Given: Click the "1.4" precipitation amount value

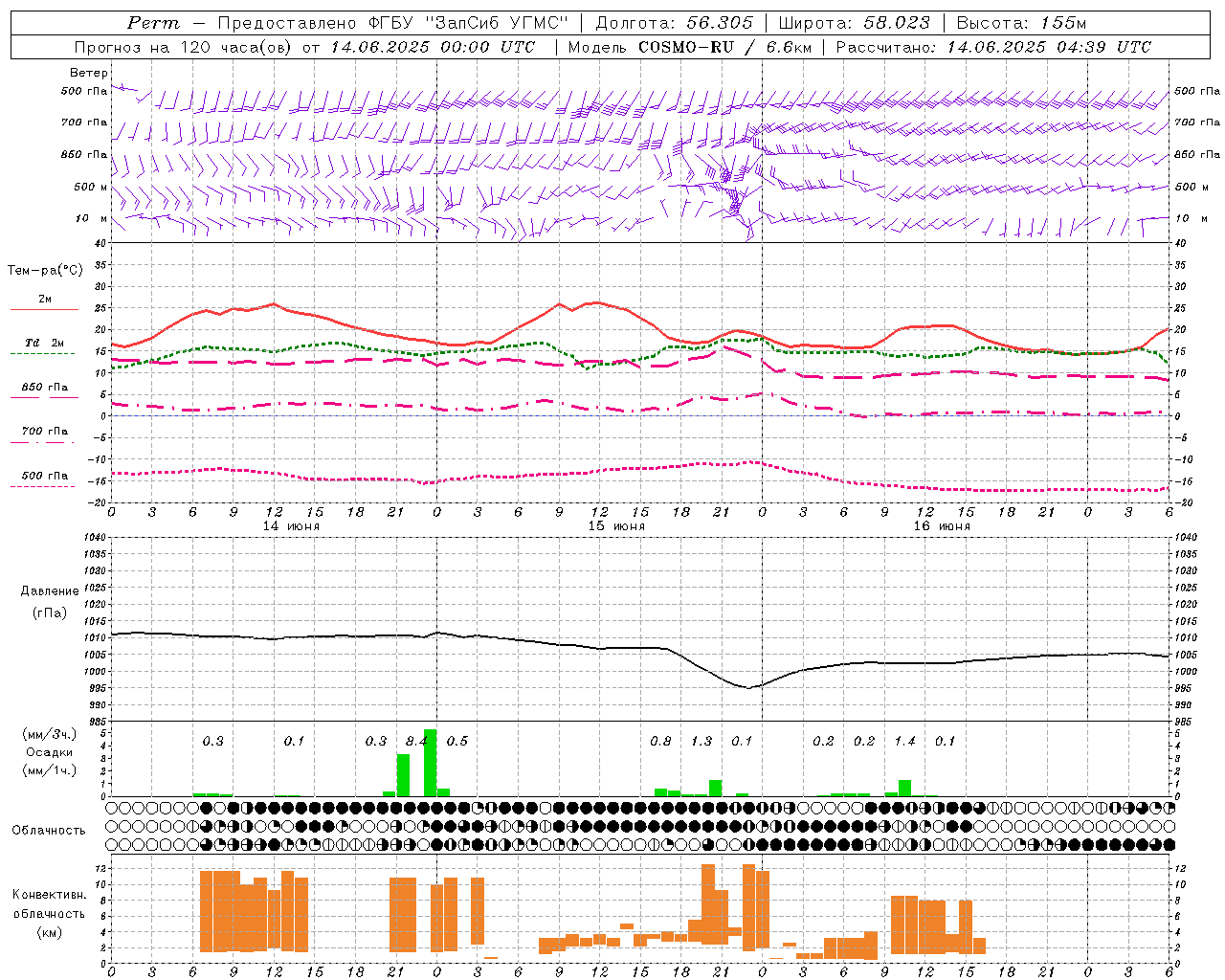Looking at the screenshot, I should click(x=904, y=741).
